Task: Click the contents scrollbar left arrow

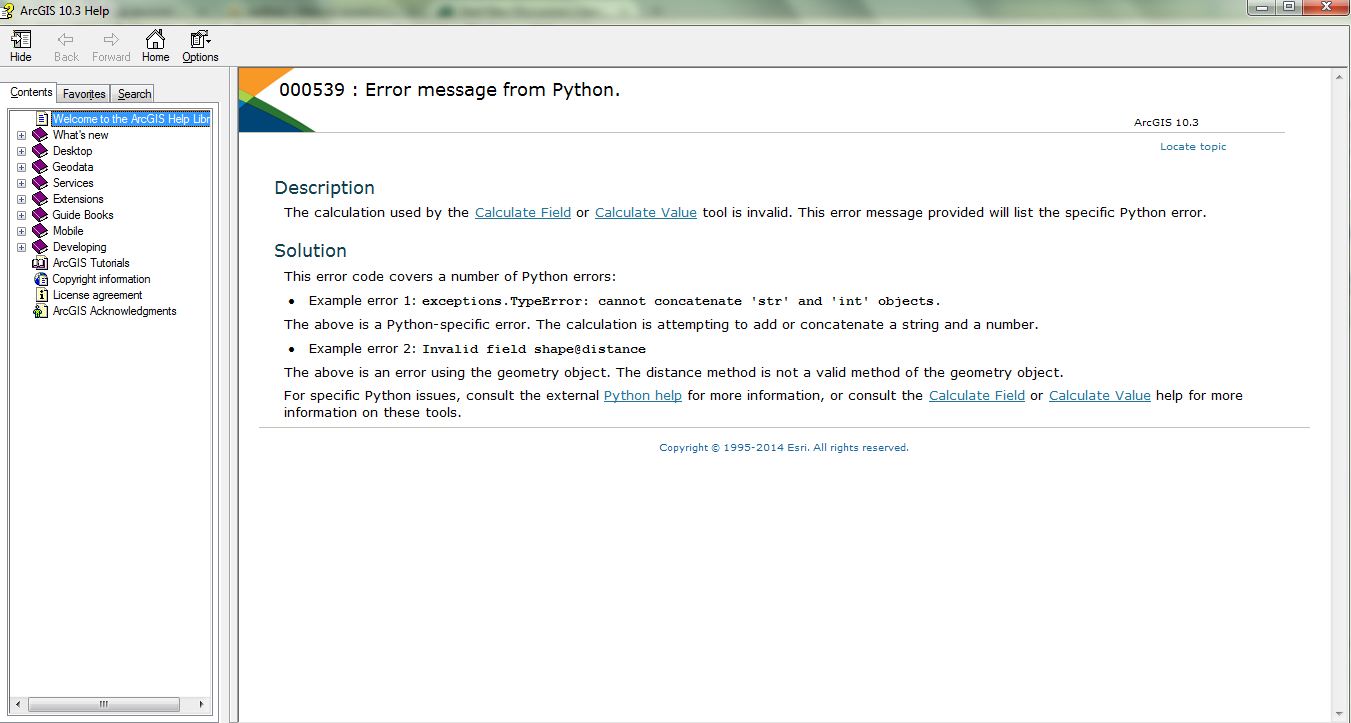Action: pos(17,704)
